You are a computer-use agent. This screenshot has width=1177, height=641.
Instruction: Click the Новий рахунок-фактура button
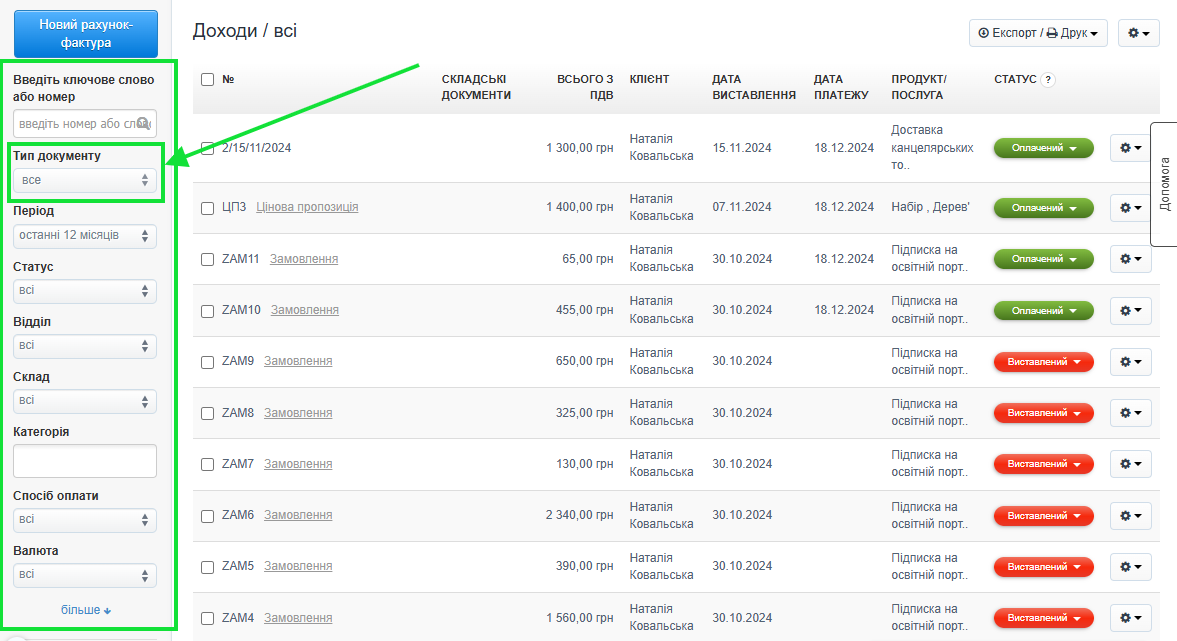[x=85, y=33]
